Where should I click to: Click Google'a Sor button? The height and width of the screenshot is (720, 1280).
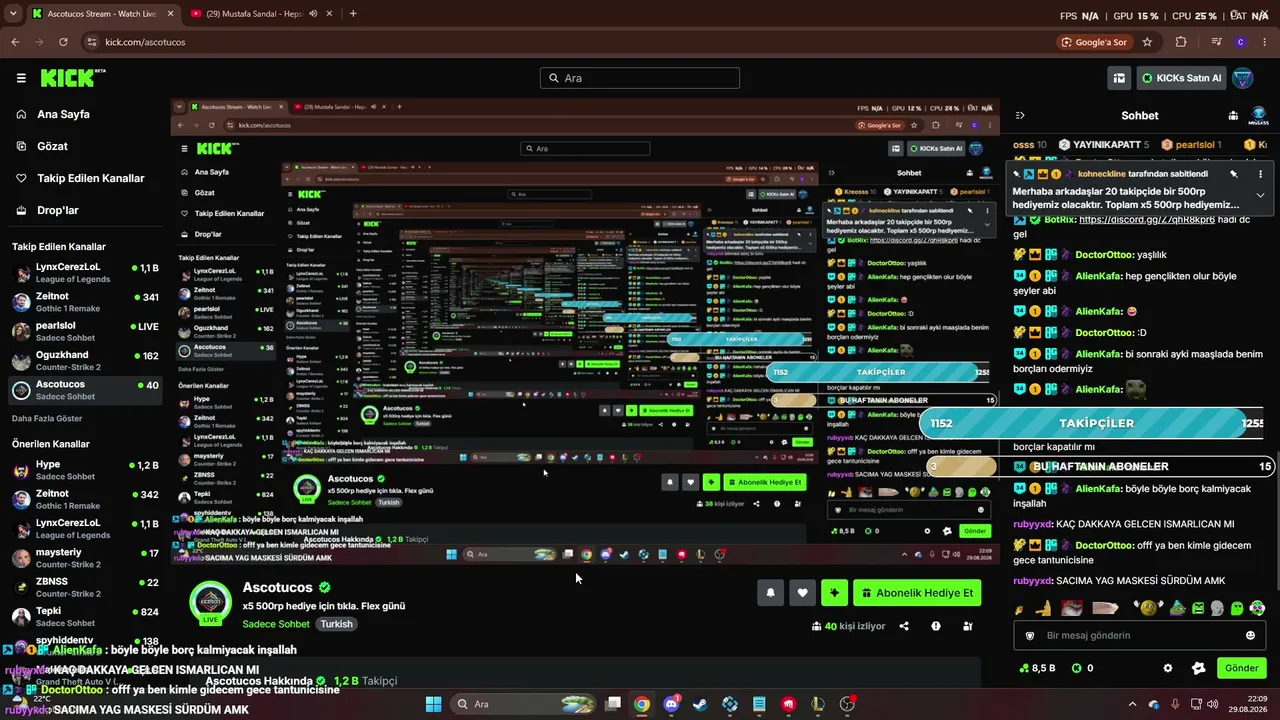(1094, 42)
